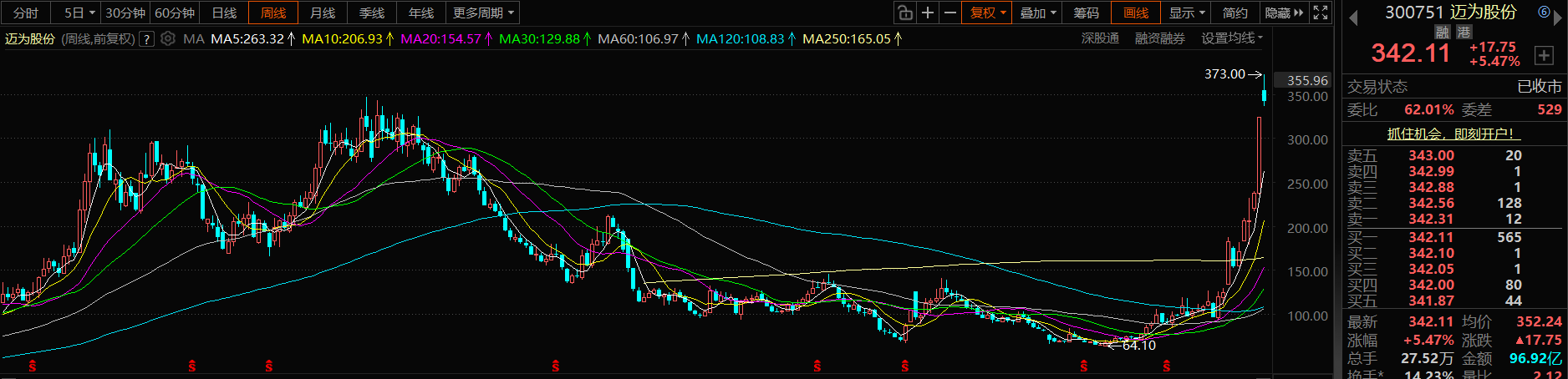The image size is (1568, 379).
Task: Open the 复权 adjustment dropdown
Action: tap(987, 13)
